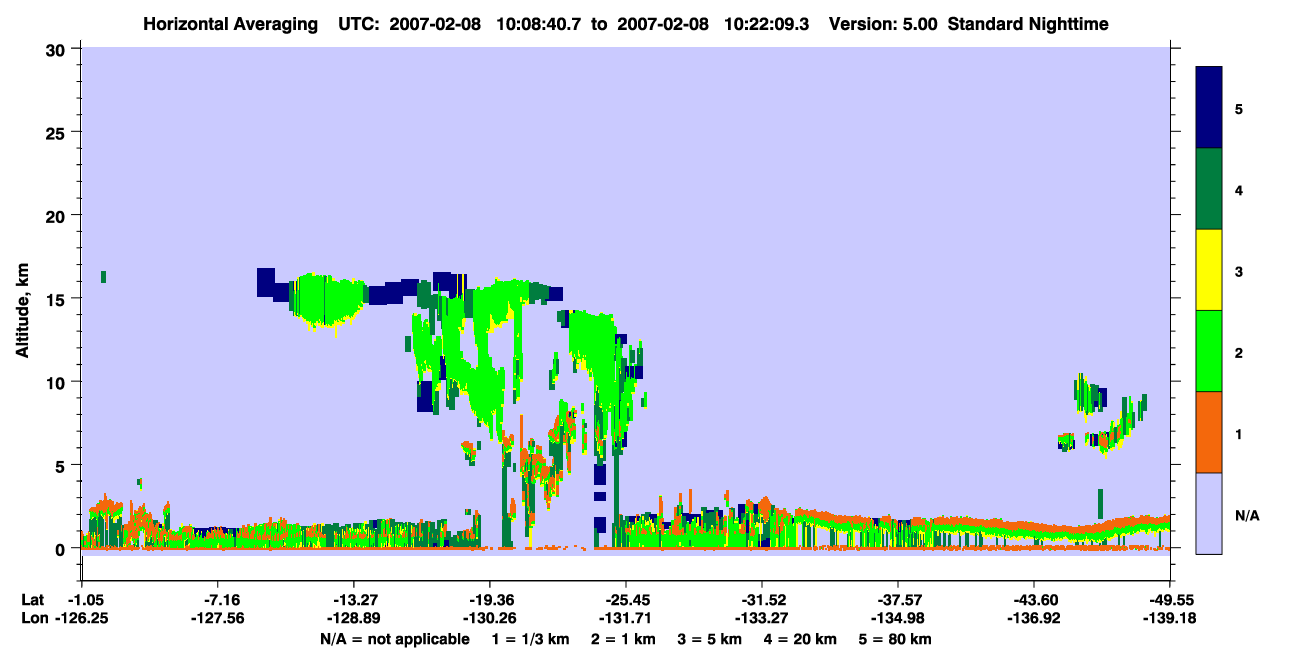Click latitude value -49.55
1300x667 pixels.
point(1169,599)
